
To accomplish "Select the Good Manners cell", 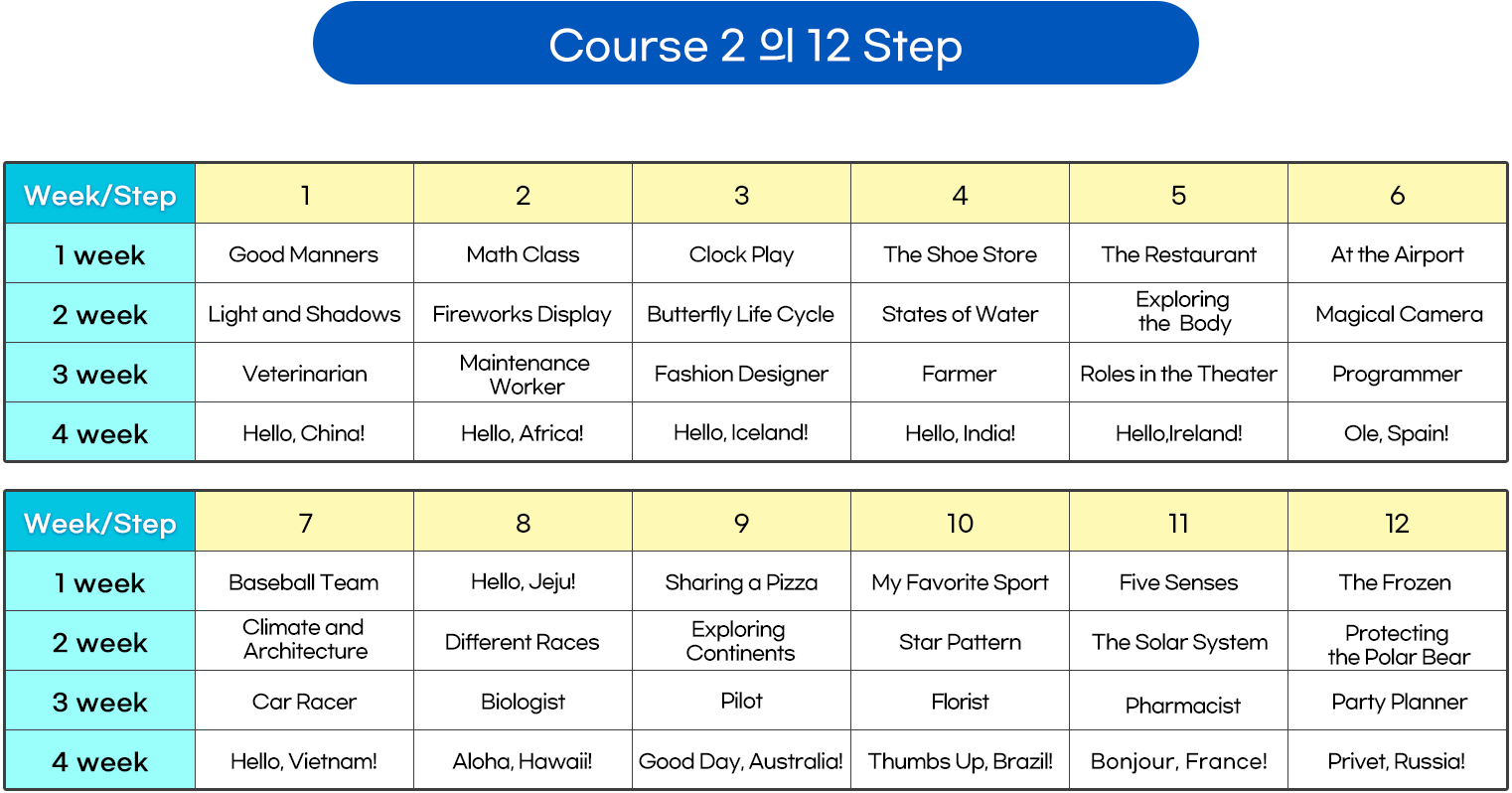I will [304, 254].
